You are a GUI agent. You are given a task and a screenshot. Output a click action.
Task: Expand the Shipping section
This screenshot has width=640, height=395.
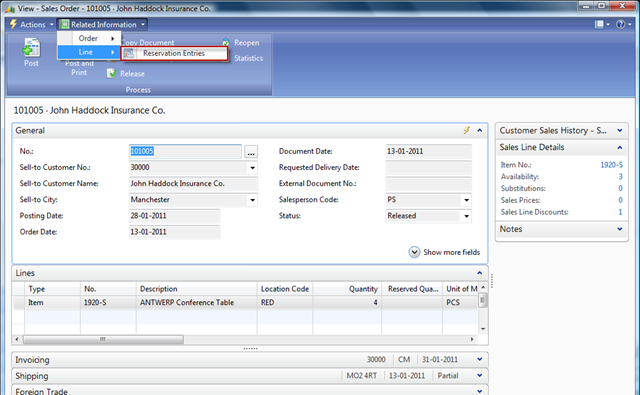[480, 375]
